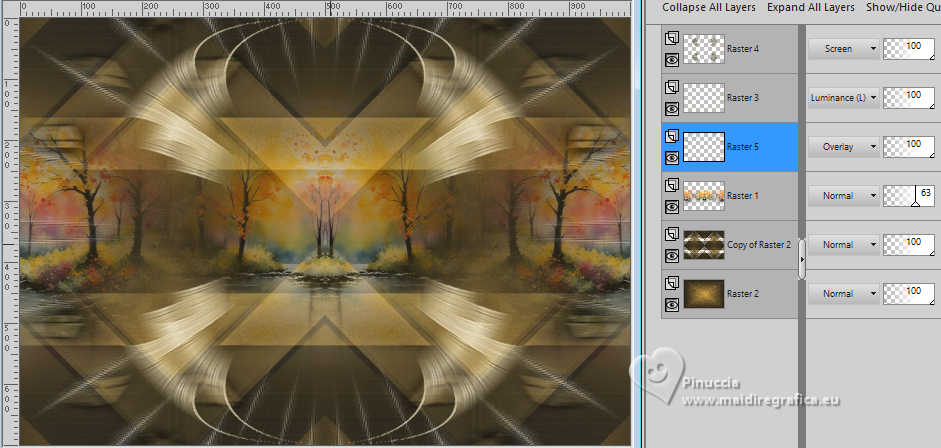941x448 pixels.
Task: Hide the Raster 4 layer
Action: pos(672,59)
